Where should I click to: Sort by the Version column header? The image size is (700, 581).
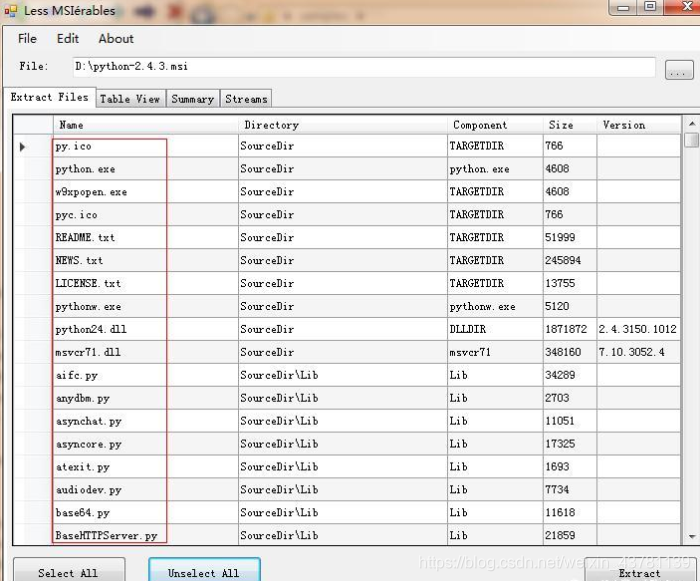click(x=638, y=125)
